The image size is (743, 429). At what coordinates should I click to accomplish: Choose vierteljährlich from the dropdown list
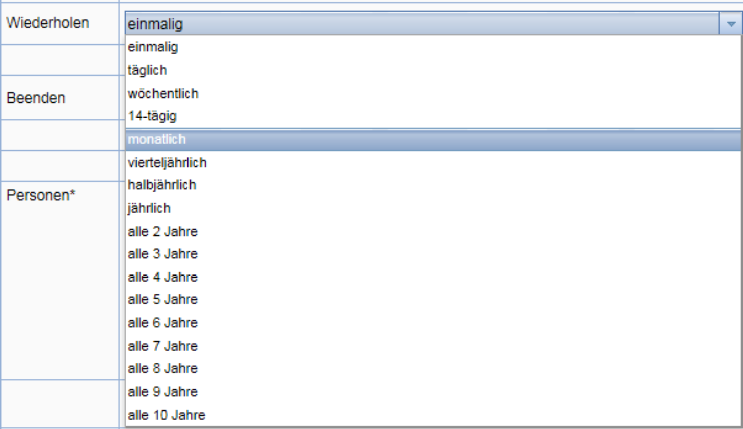click(x=433, y=163)
